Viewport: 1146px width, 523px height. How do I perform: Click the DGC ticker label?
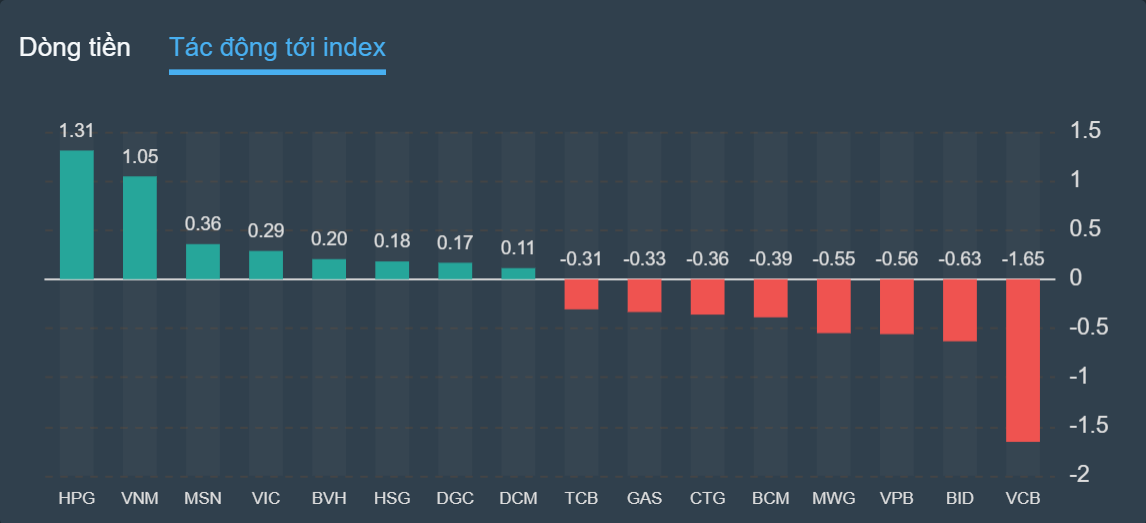tap(455, 497)
